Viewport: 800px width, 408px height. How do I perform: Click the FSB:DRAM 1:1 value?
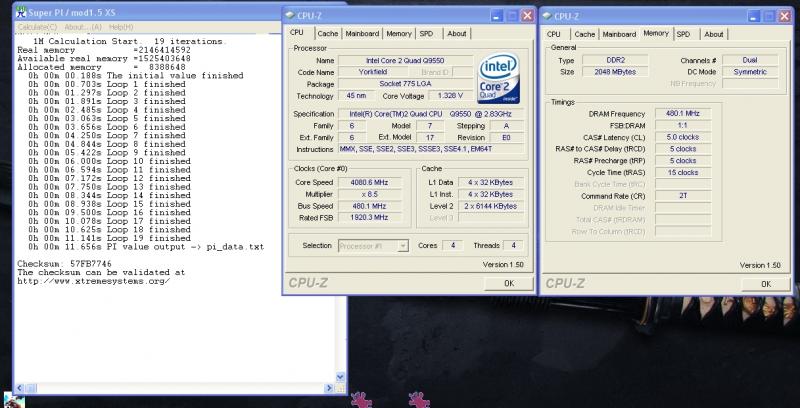point(683,125)
